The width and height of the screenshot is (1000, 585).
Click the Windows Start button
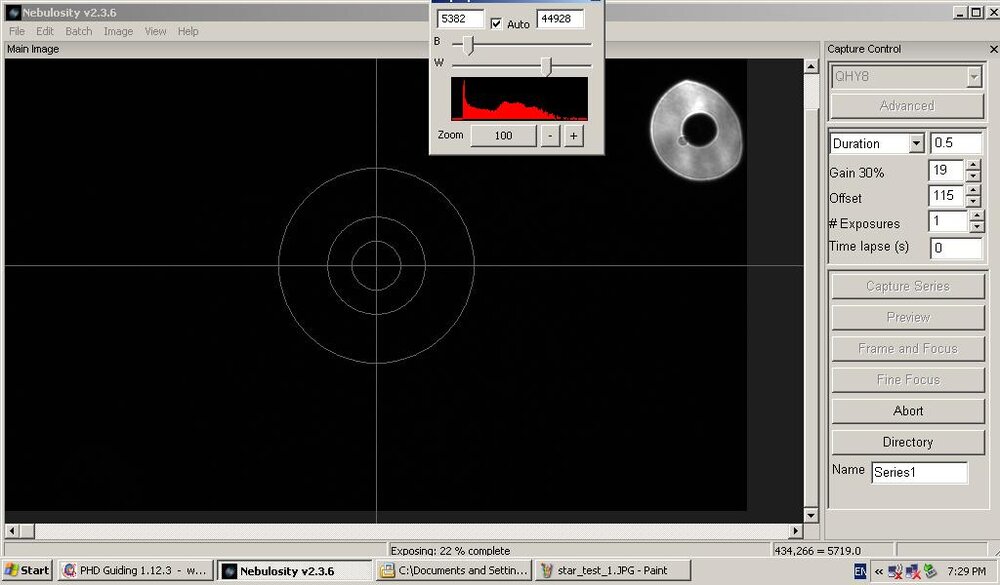click(27, 571)
